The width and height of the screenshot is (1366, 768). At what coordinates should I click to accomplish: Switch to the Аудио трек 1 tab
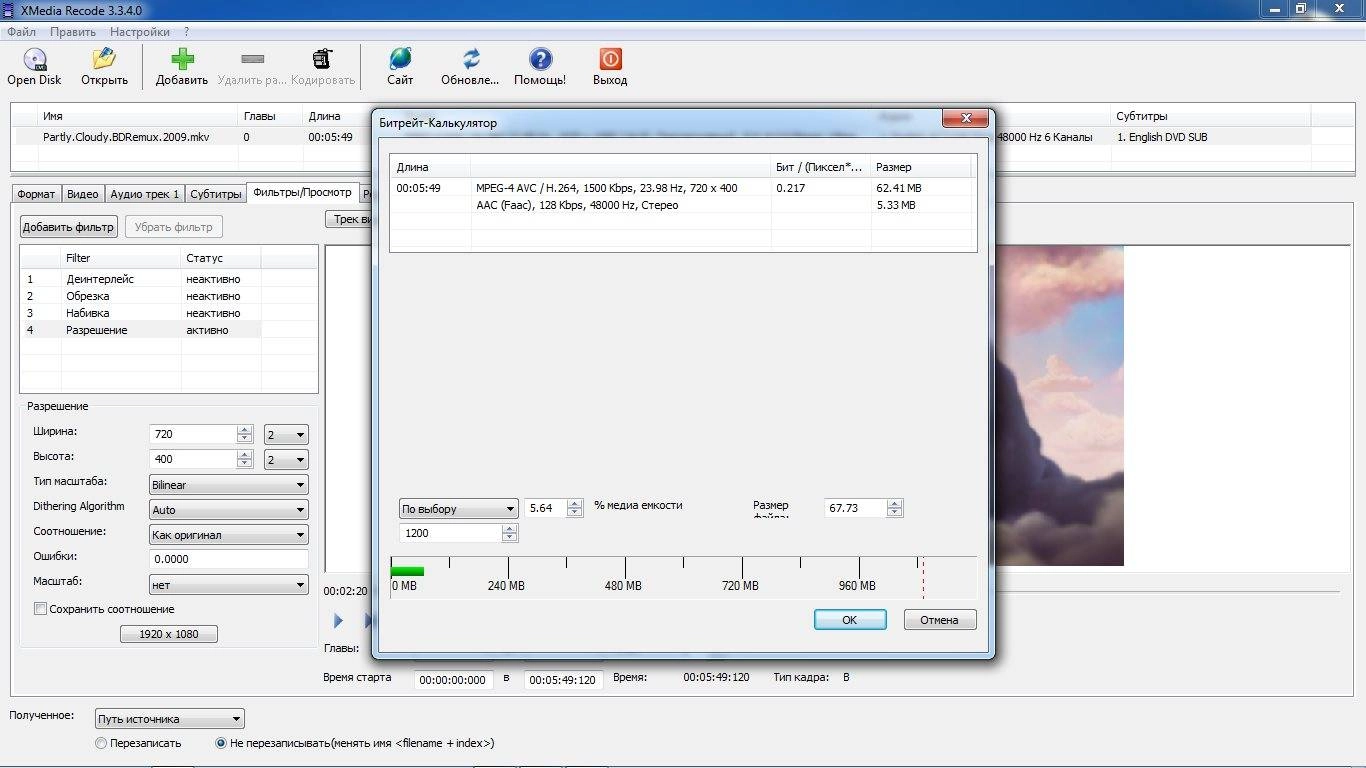tap(145, 194)
